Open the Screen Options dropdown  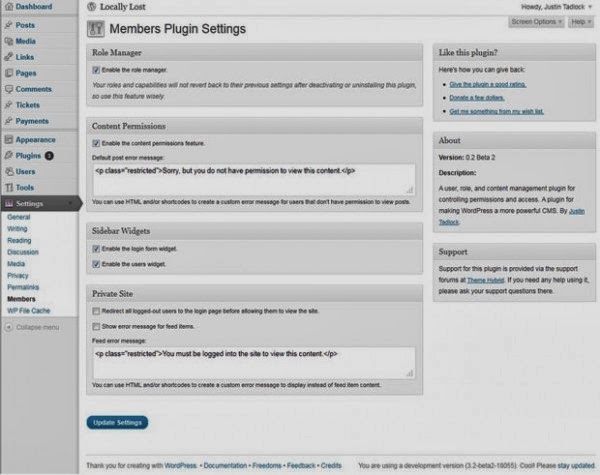click(x=536, y=22)
